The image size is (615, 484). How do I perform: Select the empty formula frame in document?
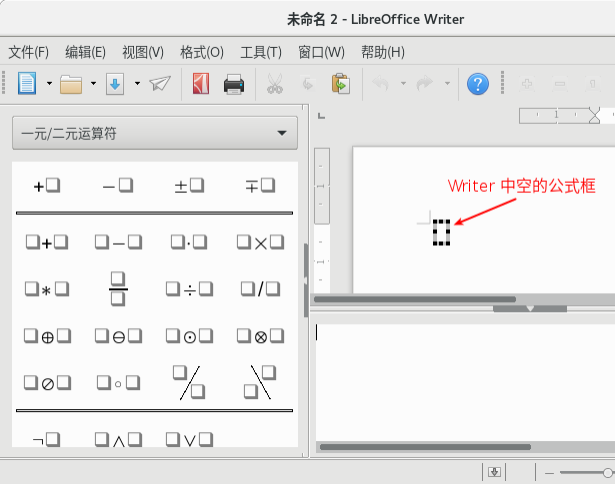point(441,233)
